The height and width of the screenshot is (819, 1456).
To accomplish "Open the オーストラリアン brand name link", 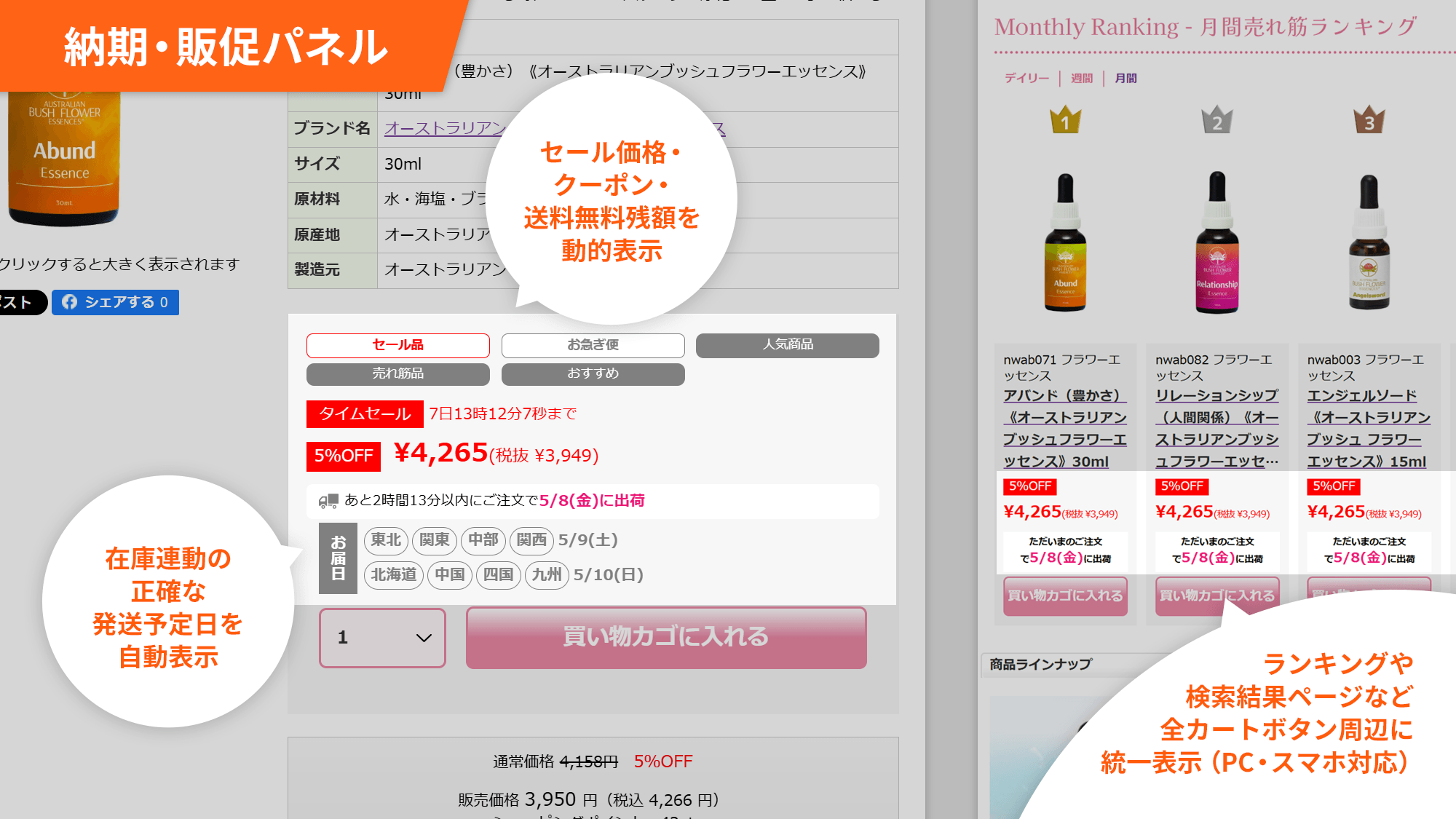I will click(x=445, y=129).
